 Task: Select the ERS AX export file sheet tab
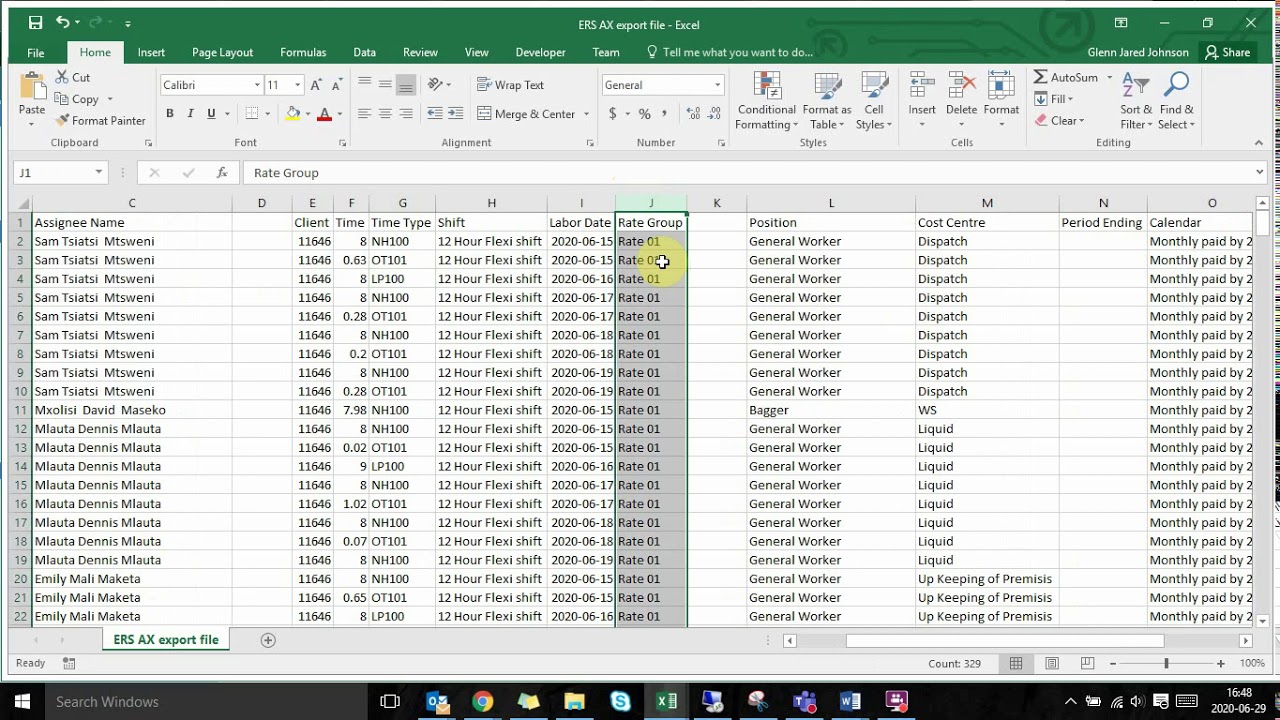pos(166,640)
